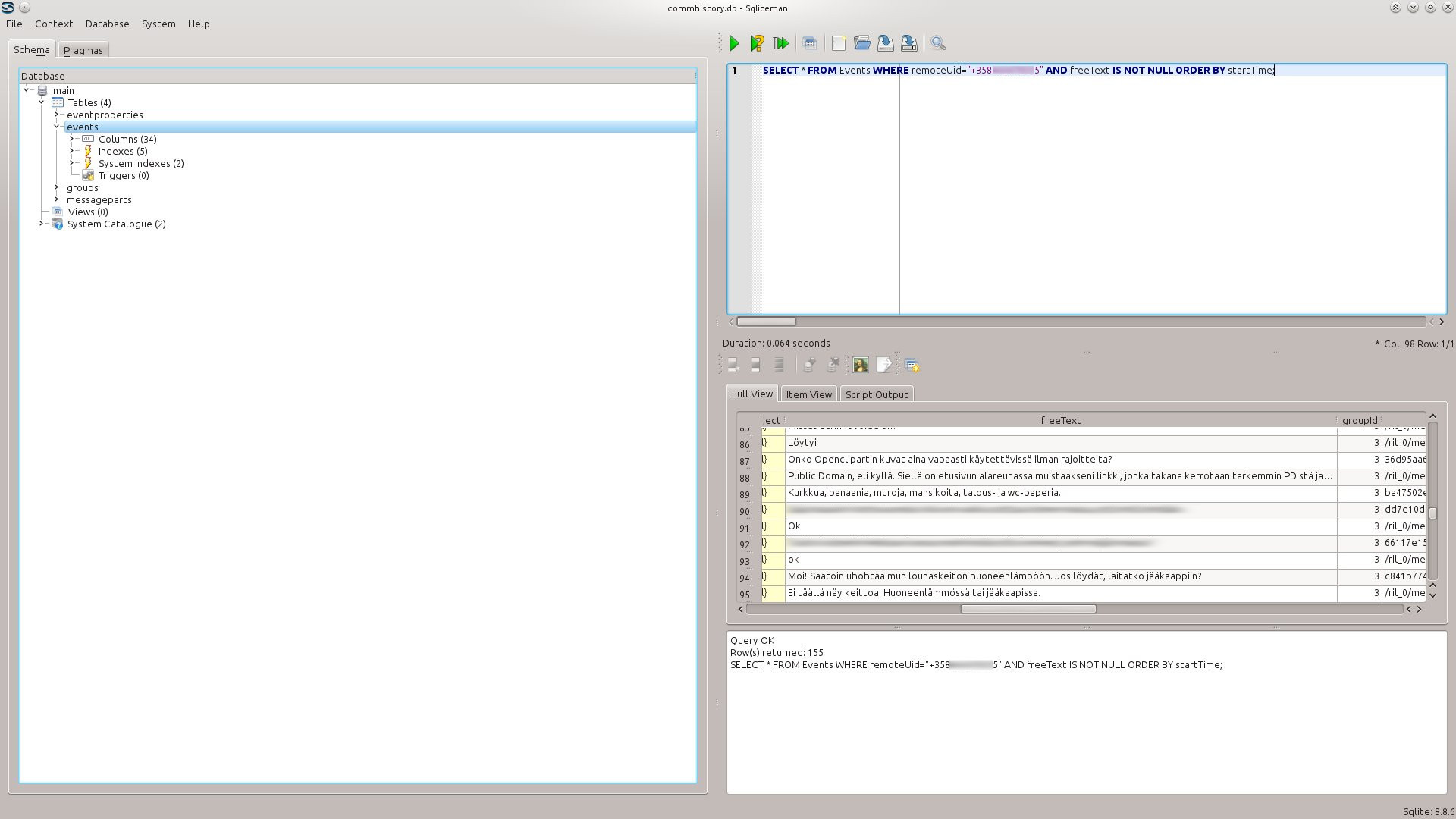Click the Sqliteman application icon in title bar
This screenshot has width=1456, height=819.
pyautogui.click(x=8, y=7)
